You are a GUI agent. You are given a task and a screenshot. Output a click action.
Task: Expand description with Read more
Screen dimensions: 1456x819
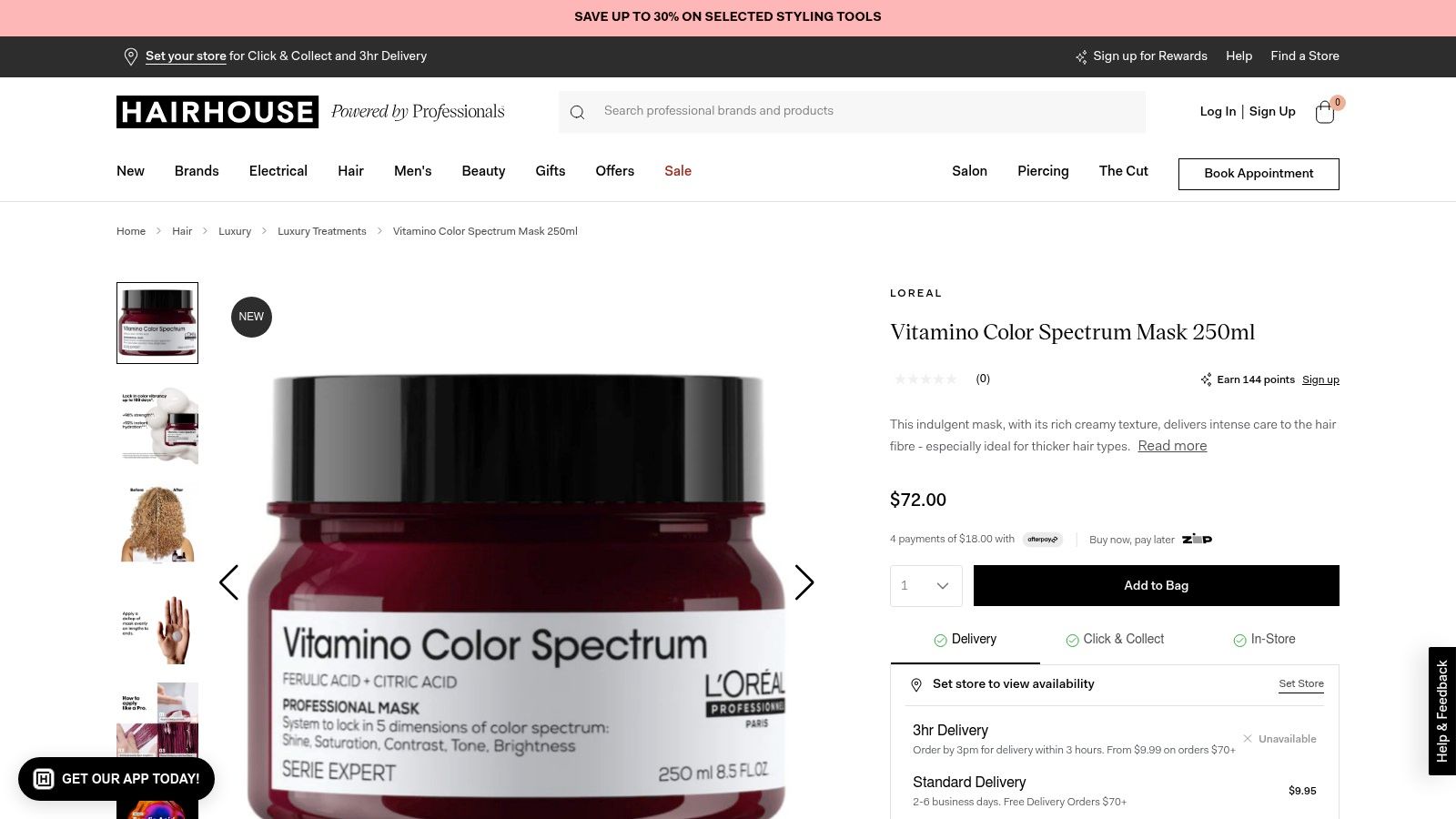click(x=1172, y=446)
